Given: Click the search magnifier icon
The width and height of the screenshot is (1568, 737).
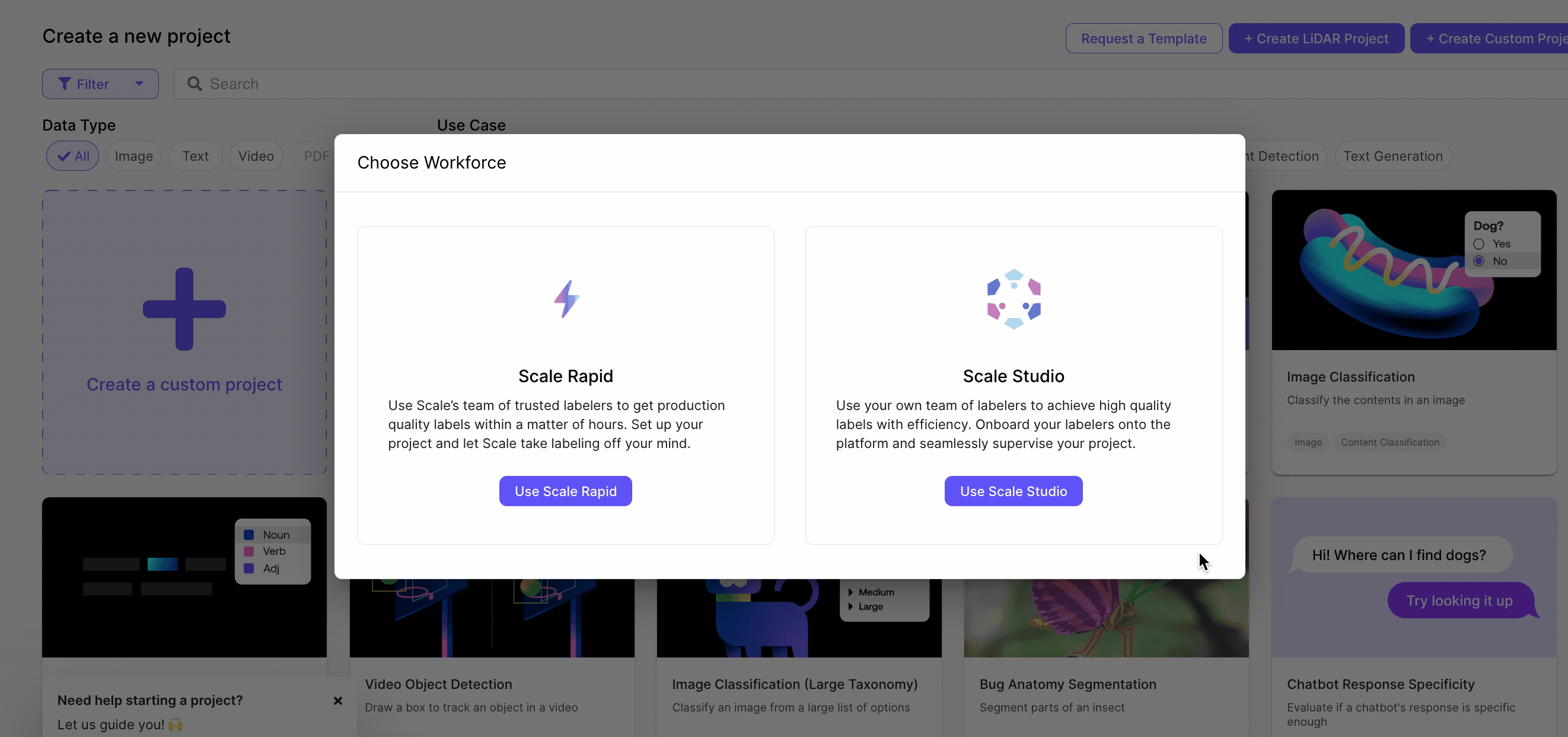Looking at the screenshot, I should click(x=194, y=84).
